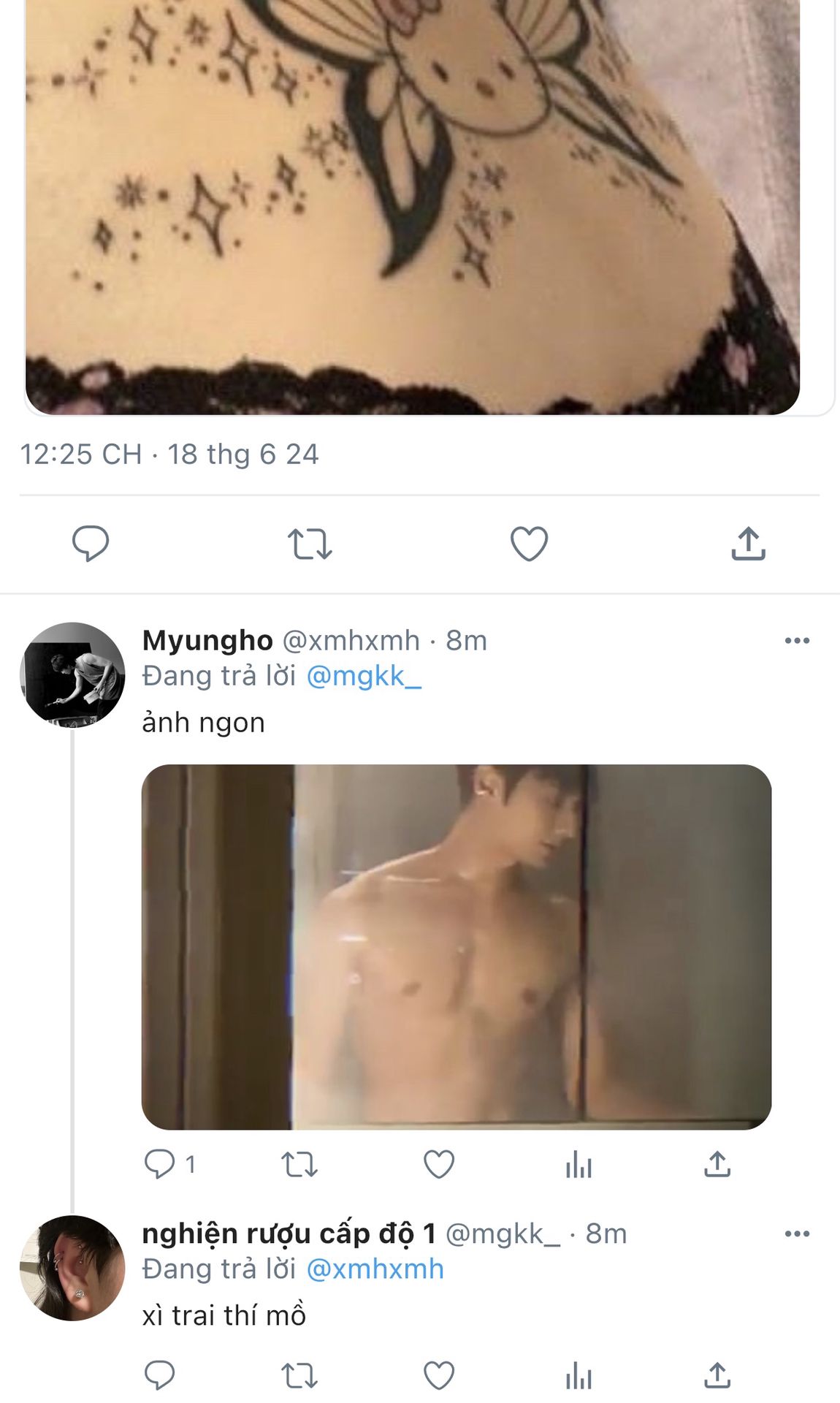Image resolution: width=840 pixels, height=1403 pixels.
Task: Share Myungho's reply
Action: click(x=717, y=1164)
